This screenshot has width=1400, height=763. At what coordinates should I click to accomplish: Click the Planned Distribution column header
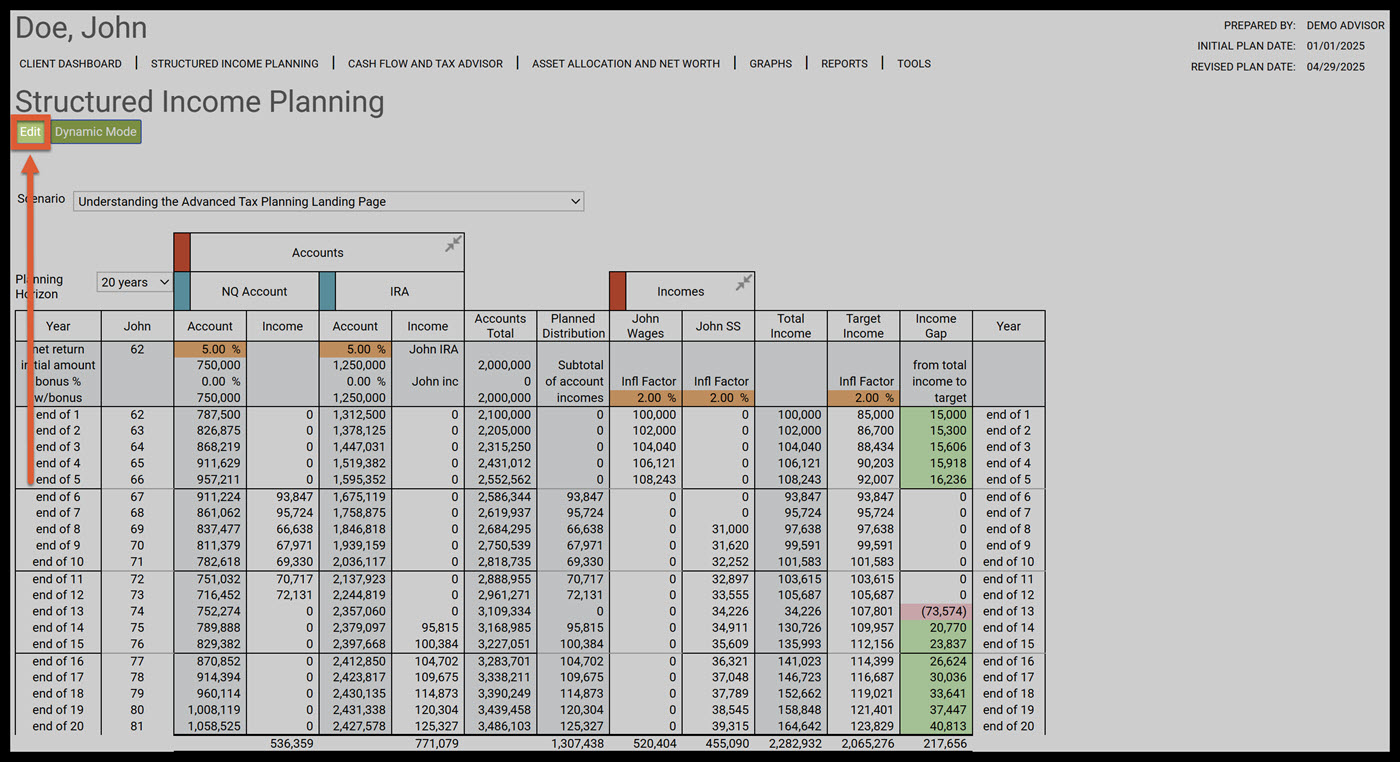573,326
